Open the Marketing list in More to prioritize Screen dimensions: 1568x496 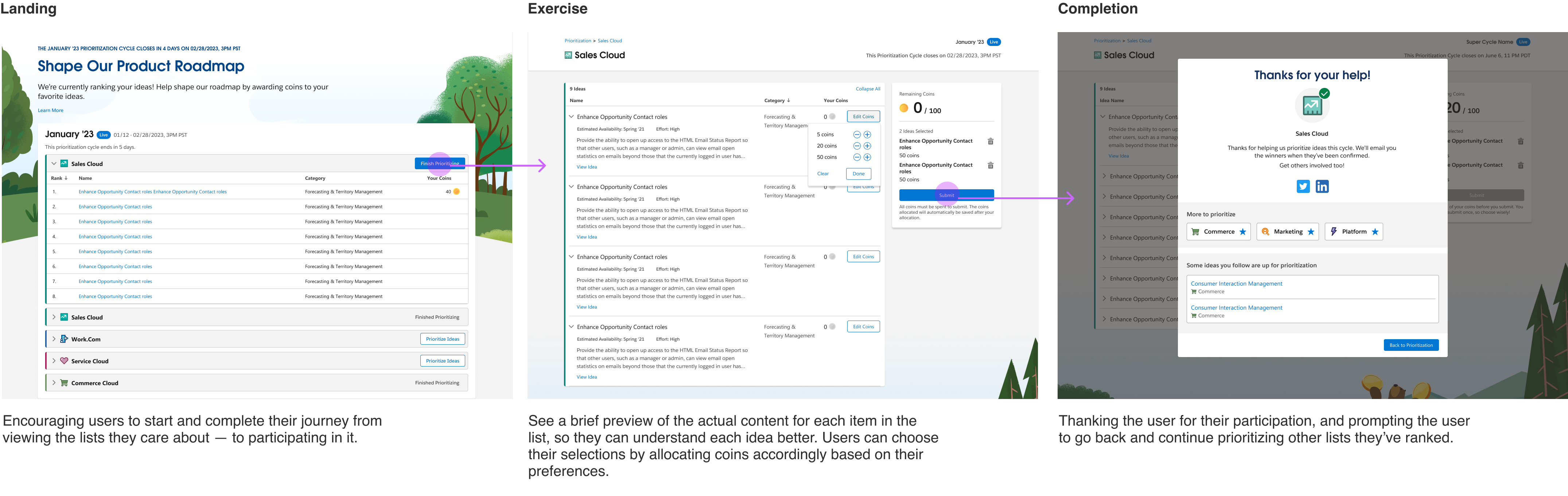click(1287, 232)
